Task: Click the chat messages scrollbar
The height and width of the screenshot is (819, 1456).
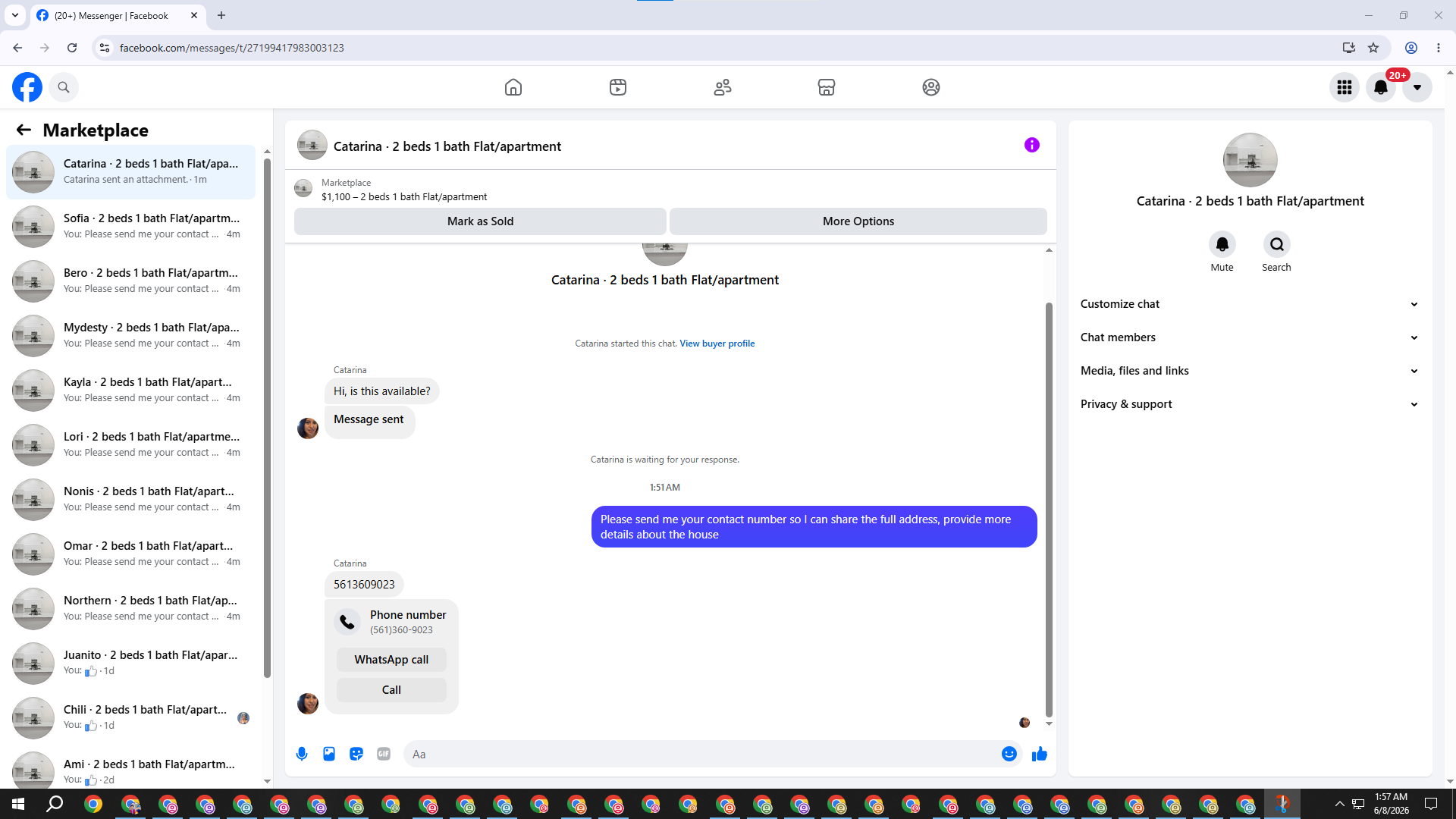Action: (1049, 509)
